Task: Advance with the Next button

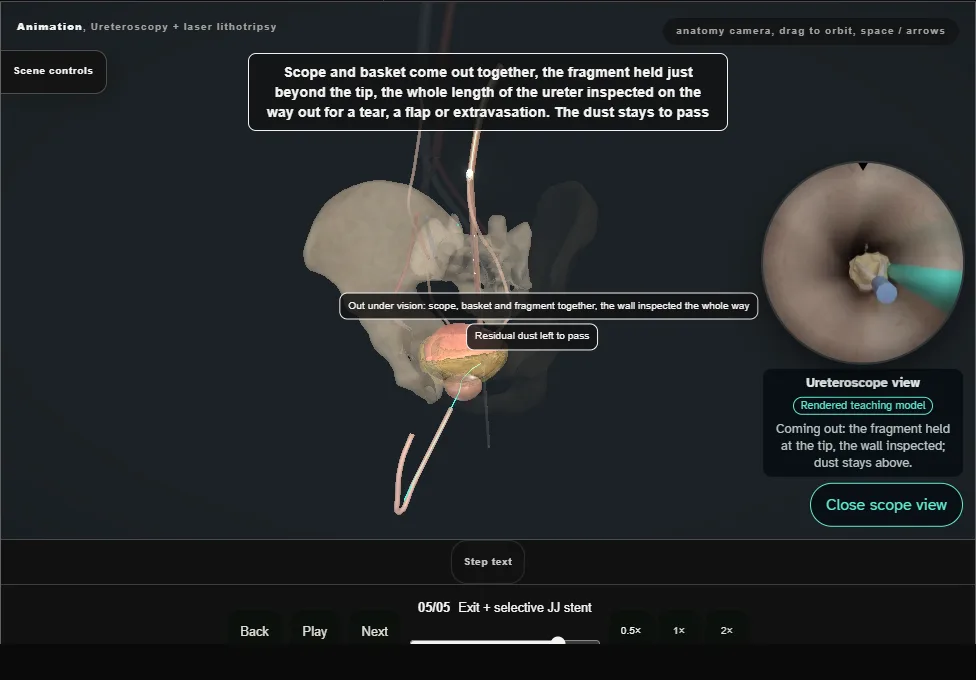Action: [x=375, y=631]
